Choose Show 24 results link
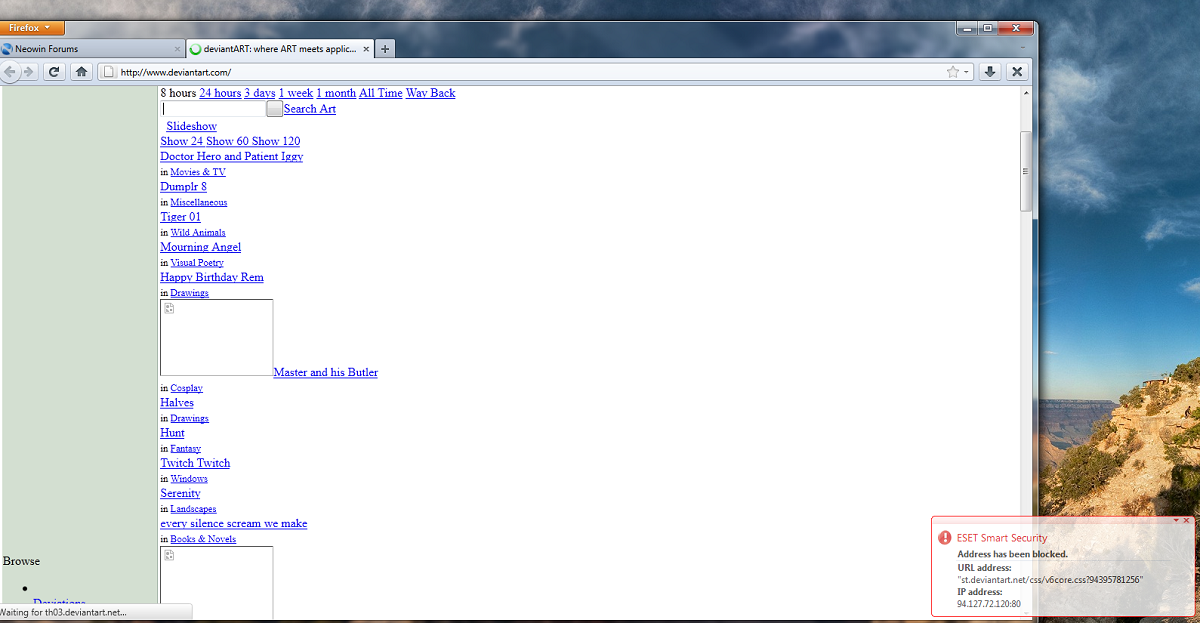 point(181,141)
